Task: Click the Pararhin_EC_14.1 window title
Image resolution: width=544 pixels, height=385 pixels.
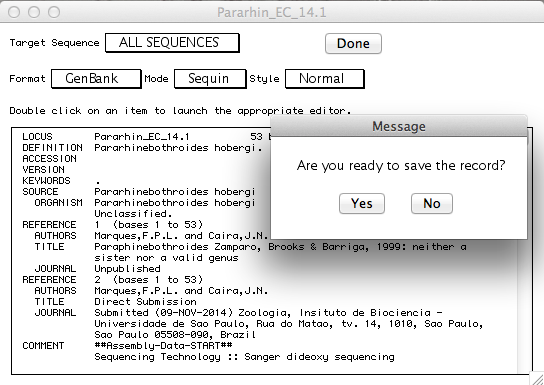Action: pos(272,12)
